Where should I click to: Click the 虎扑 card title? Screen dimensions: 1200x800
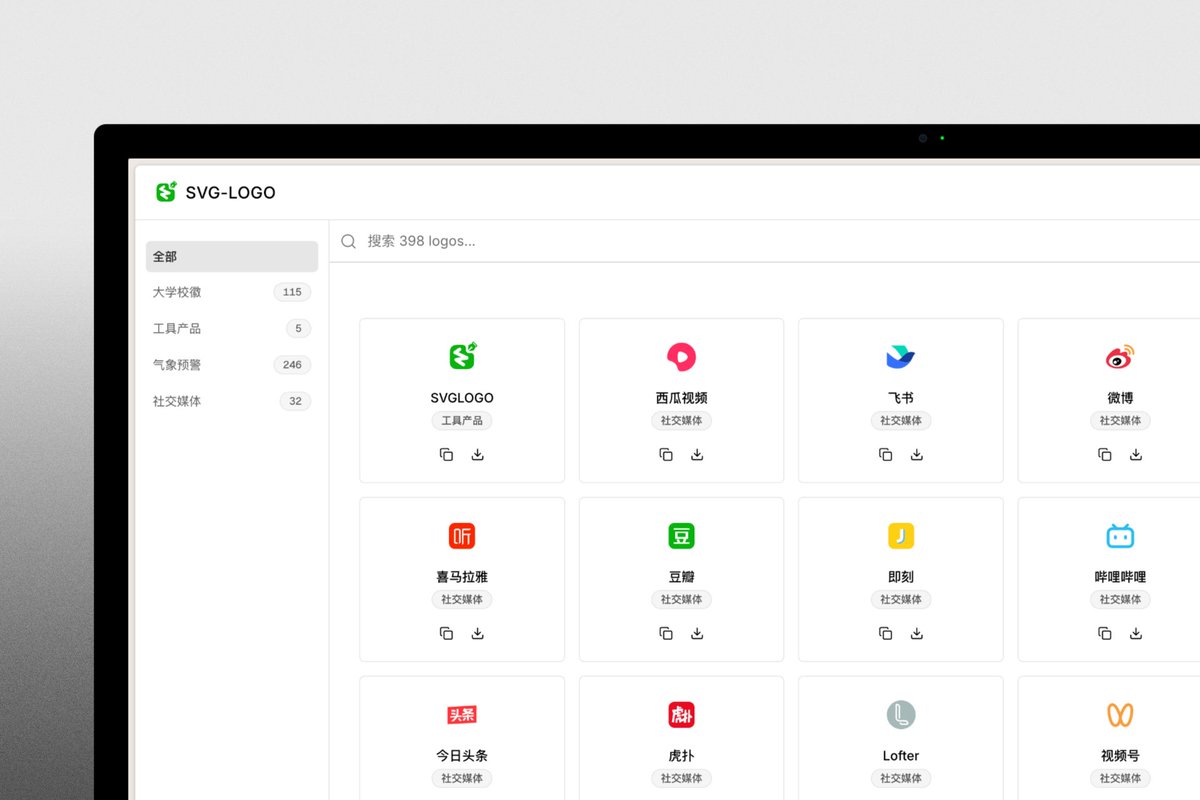click(x=681, y=756)
